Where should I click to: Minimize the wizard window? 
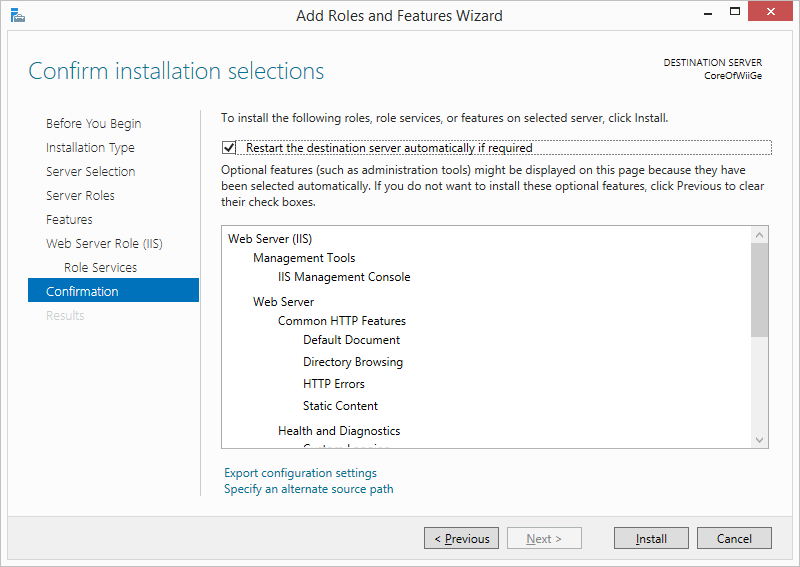(708, 12)
